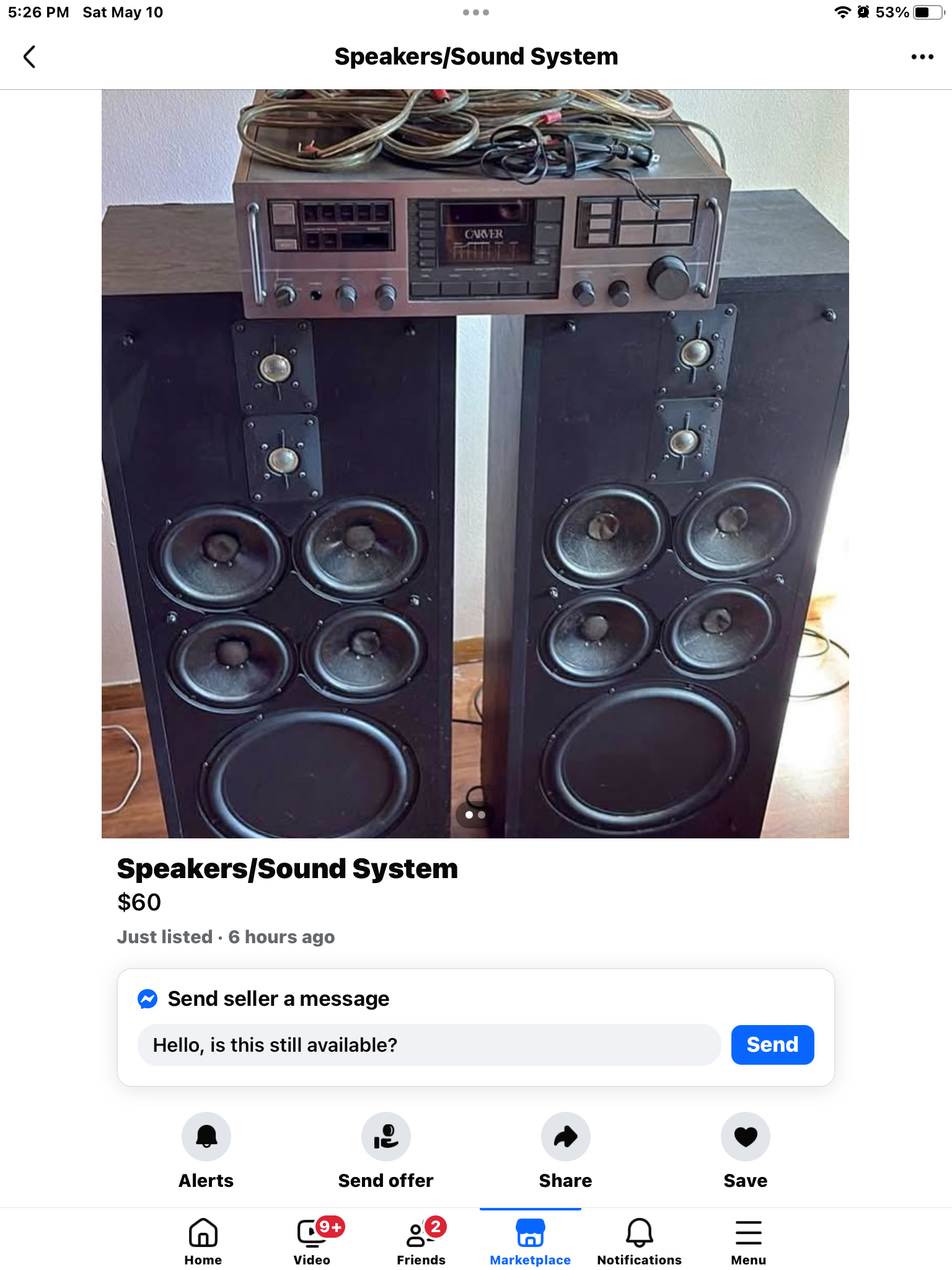Tap the Speakers/Sound System listing title

click(288, 869)
